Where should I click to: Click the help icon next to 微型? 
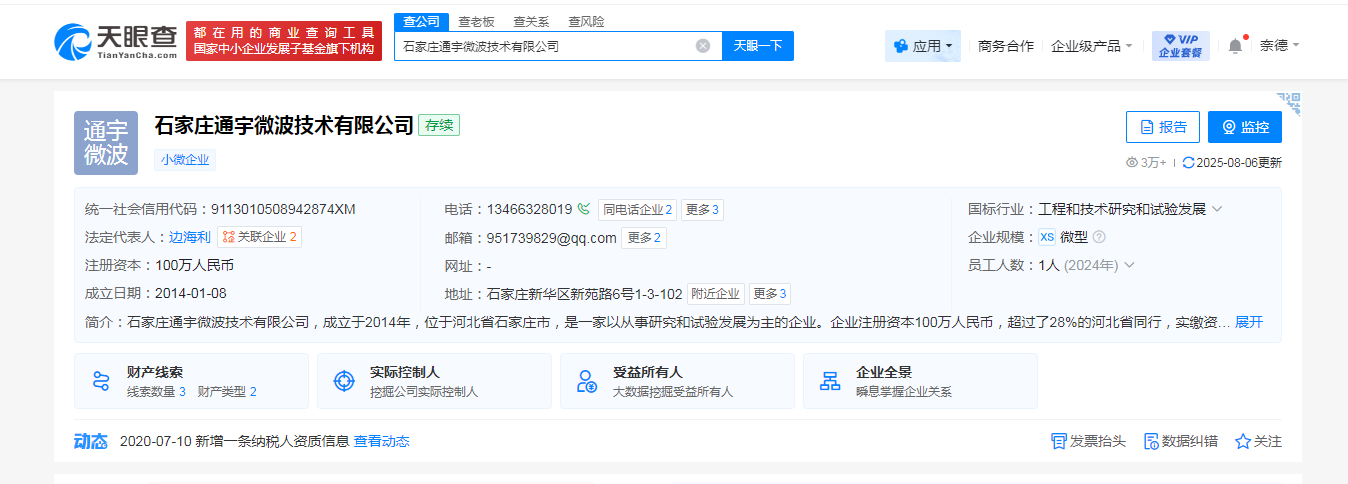click(x=1099, y=237)
